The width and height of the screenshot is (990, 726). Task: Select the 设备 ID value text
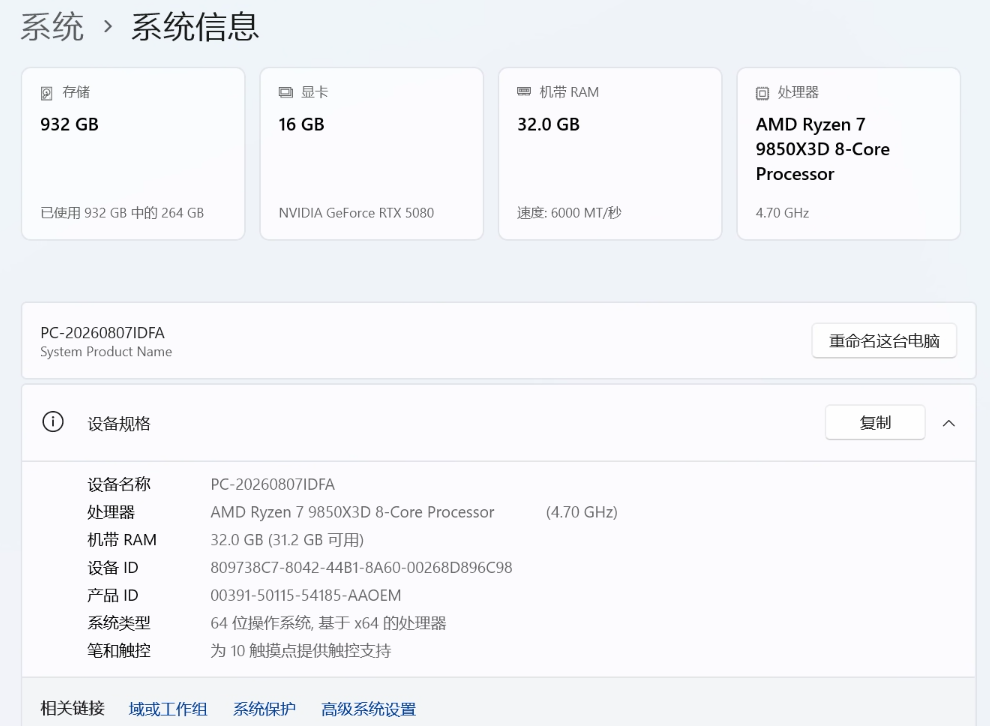(361, 568)
